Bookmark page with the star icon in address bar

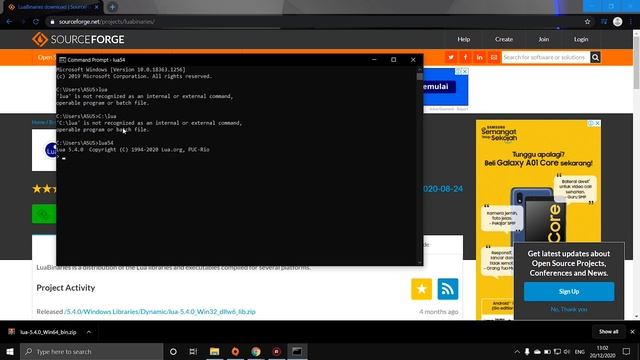point(587,22)
